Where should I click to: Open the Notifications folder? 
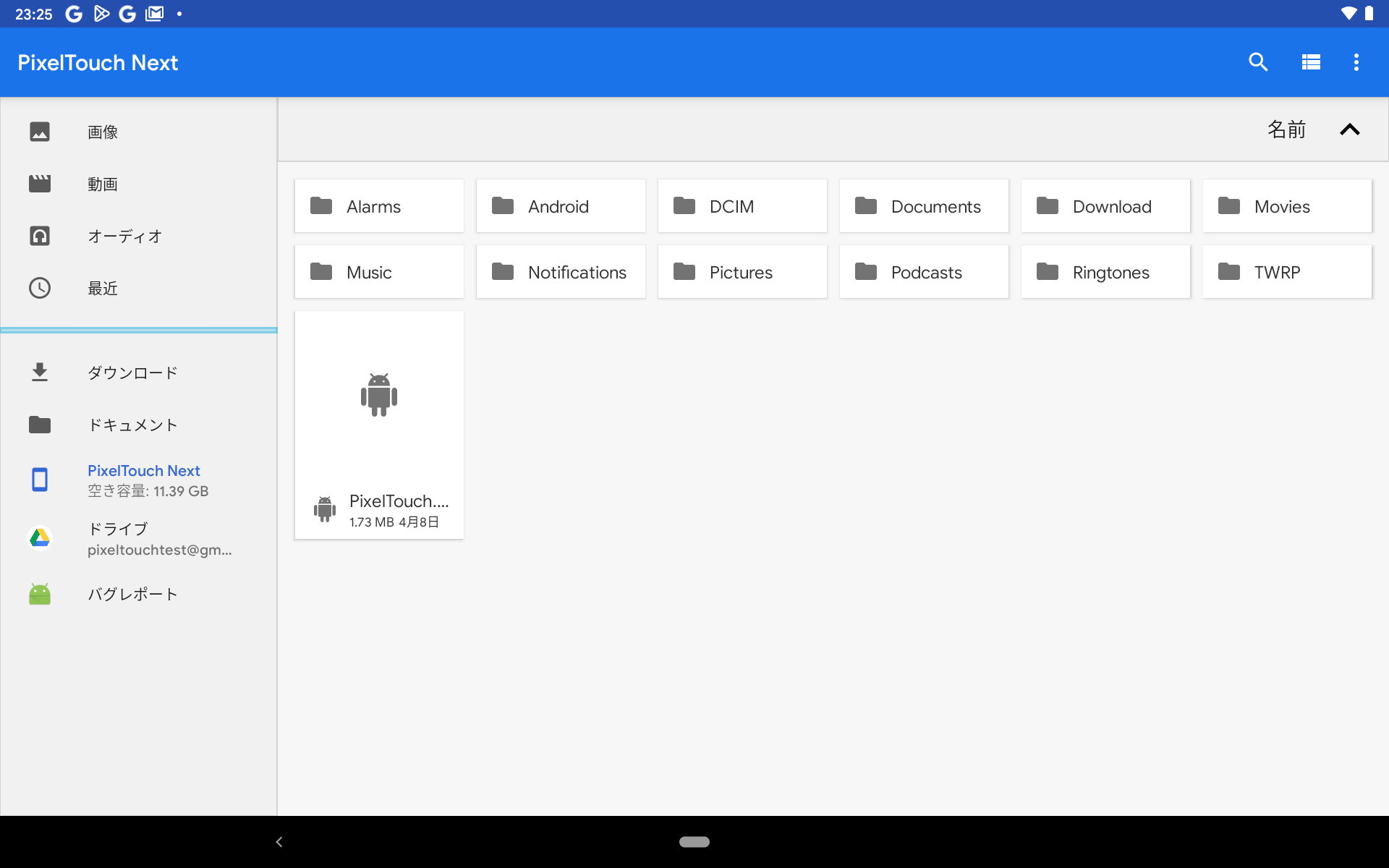pyautogui.click(x=561, y=272)
